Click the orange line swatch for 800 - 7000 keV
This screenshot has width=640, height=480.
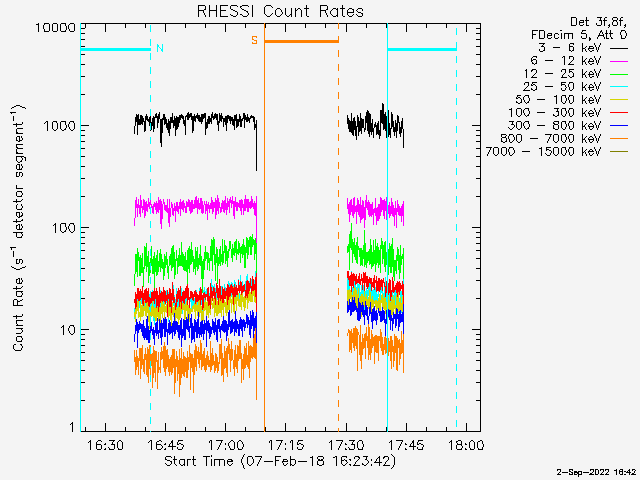(x=619, y=139)
